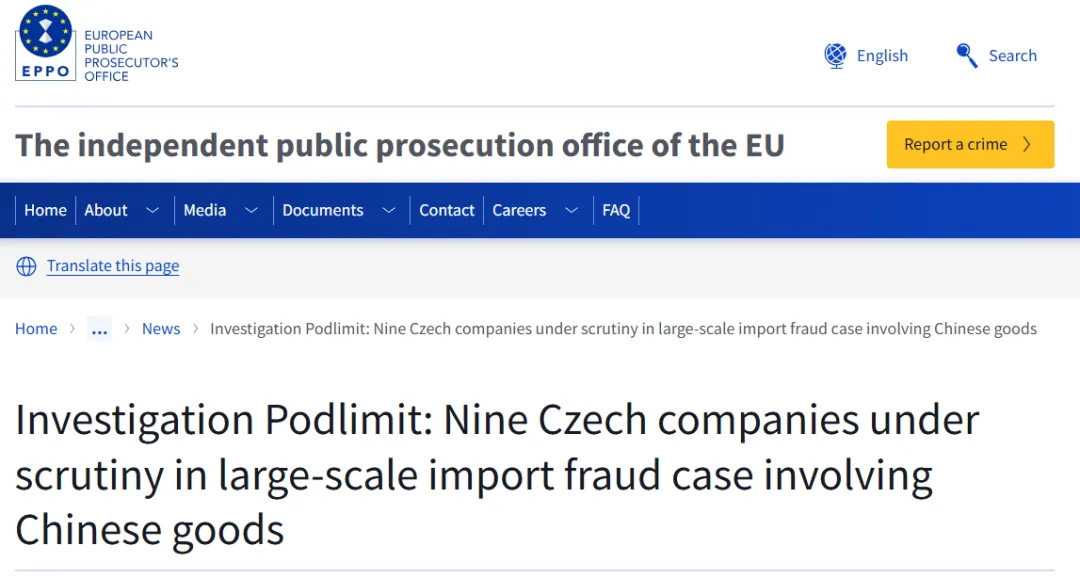
Task: Open the Contact menu item
Action: click(447, 211)
